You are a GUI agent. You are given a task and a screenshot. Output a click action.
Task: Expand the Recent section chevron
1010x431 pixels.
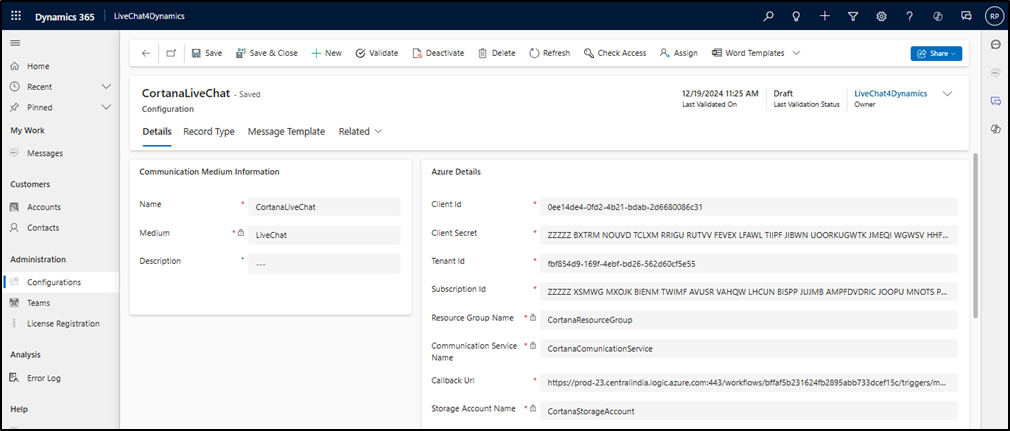pos(106,87)
